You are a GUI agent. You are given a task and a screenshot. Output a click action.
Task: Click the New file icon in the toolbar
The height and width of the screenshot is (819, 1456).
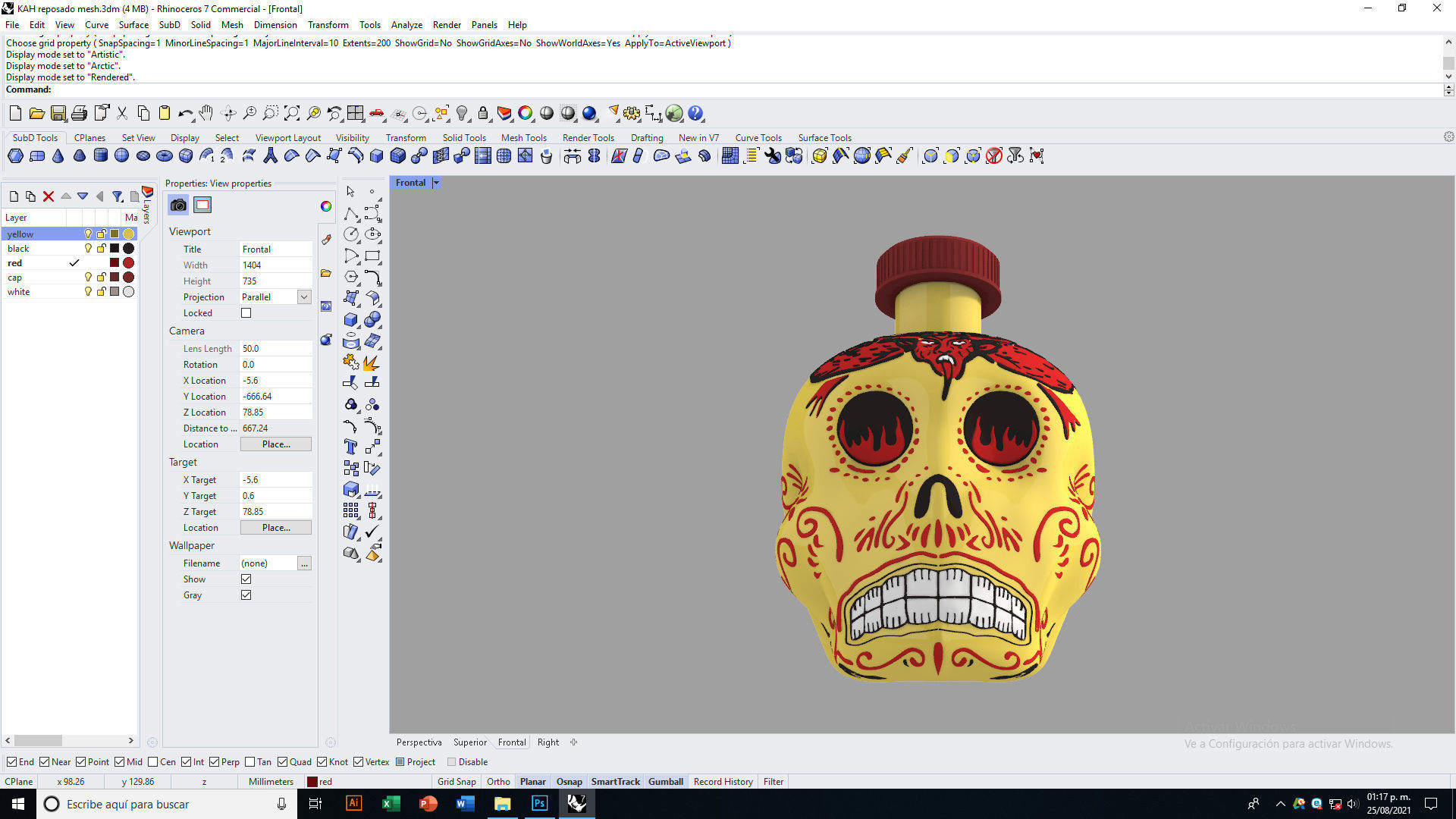tap(15, 114)
